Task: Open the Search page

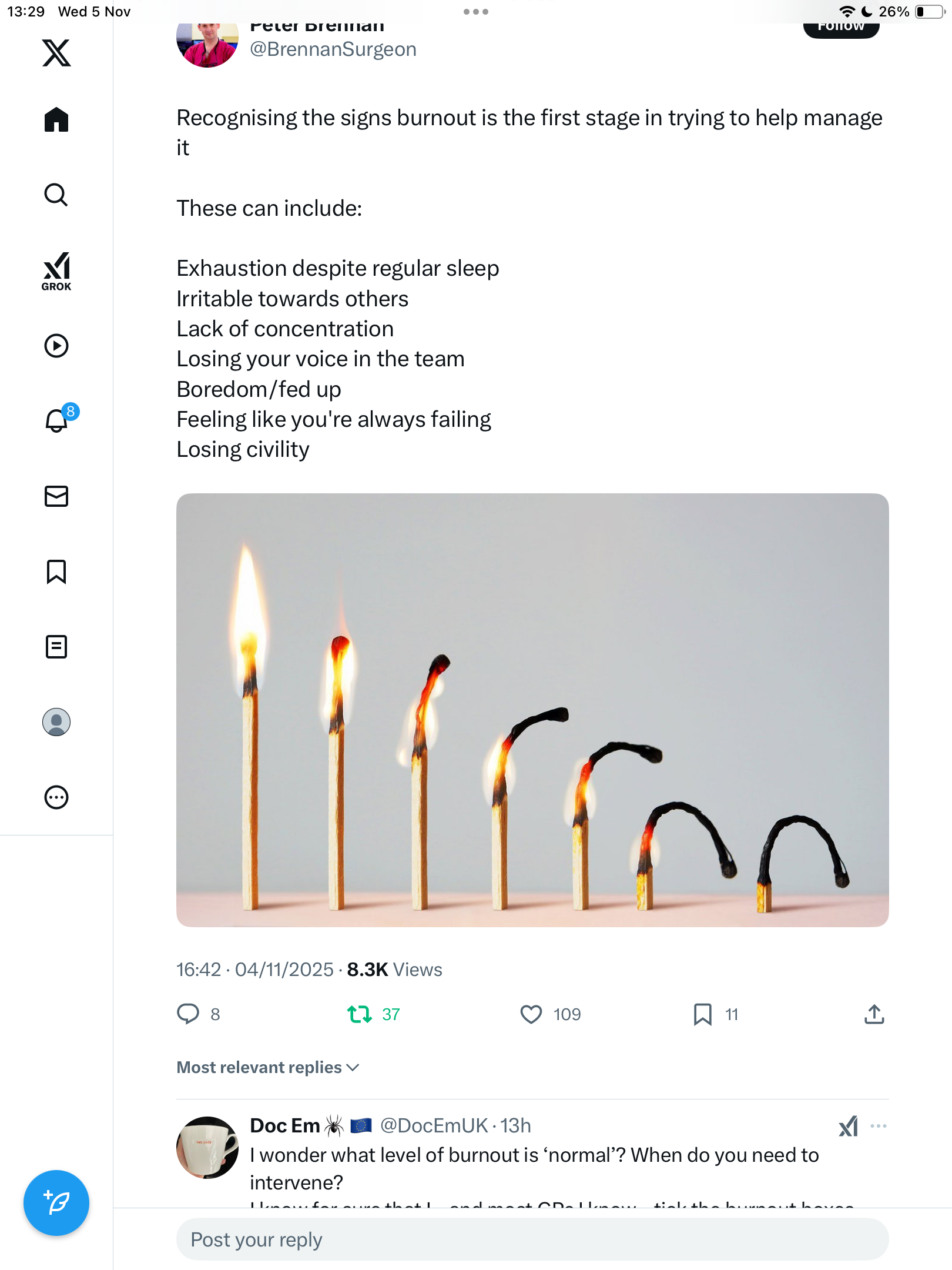Action: coord(56,195)
